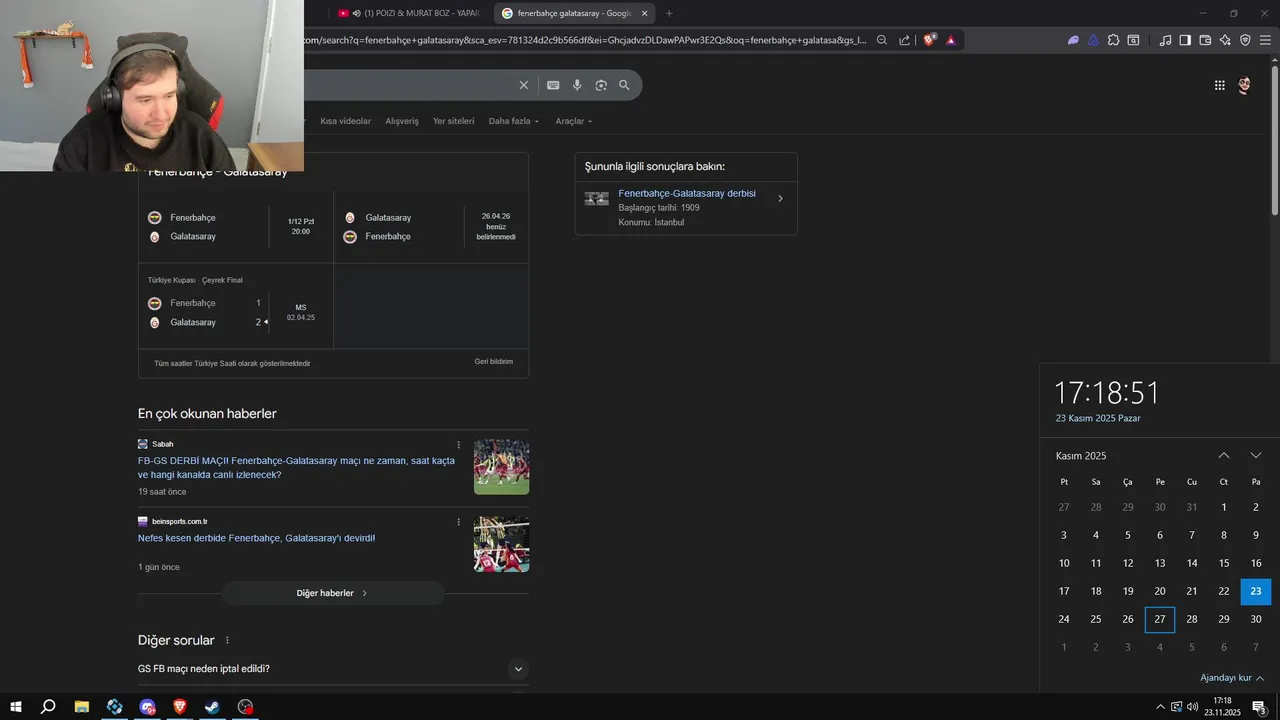Click the Brave VPN shield icon
This screenshot has height=720, width=1280.
(x=1245, y=40)
